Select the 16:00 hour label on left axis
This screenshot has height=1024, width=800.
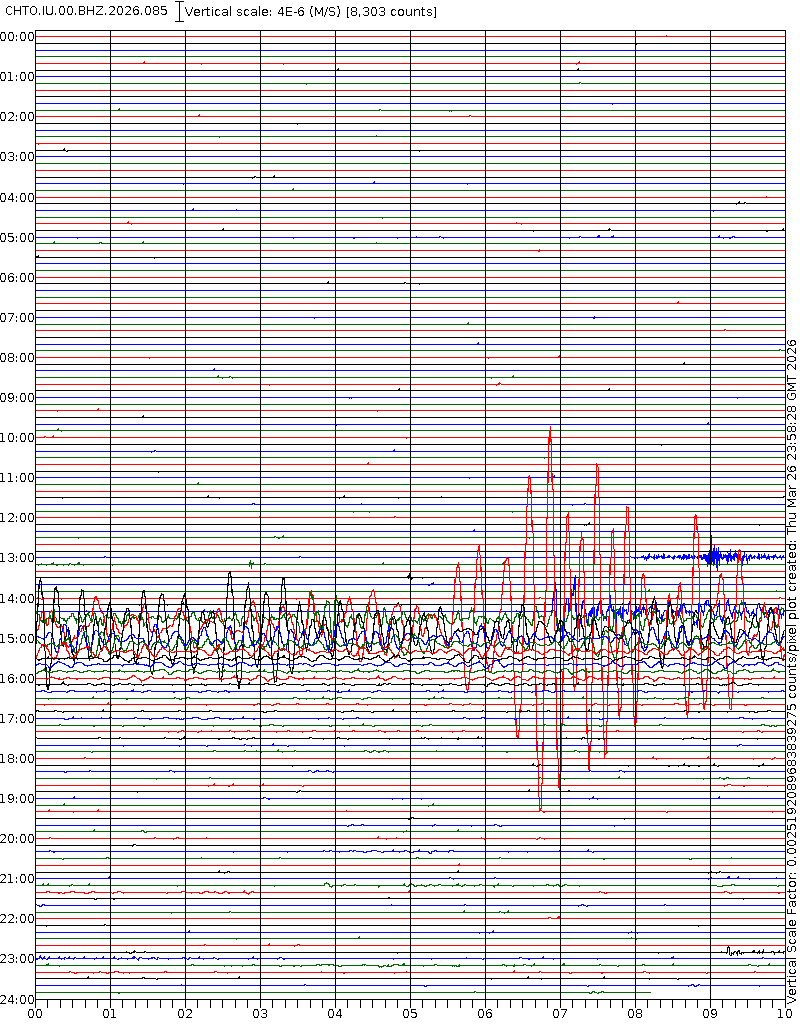[x=17, y=679]
